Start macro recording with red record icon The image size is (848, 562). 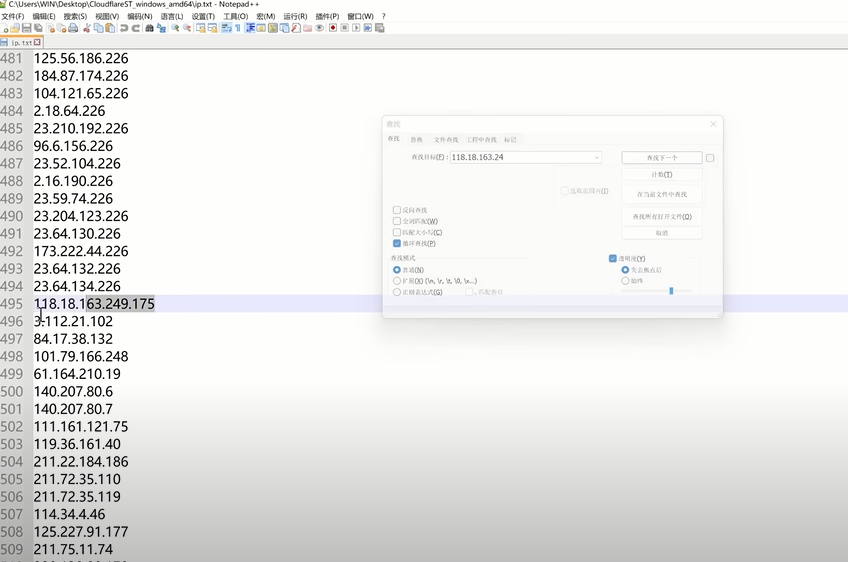(x=331, y=28)
